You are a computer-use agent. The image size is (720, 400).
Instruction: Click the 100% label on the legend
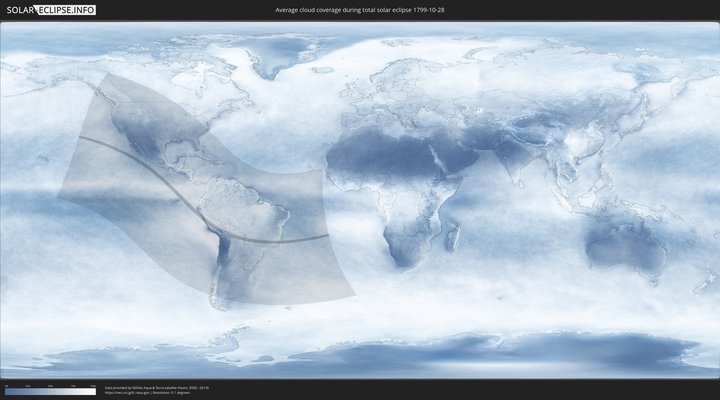[x=93, y=386]
